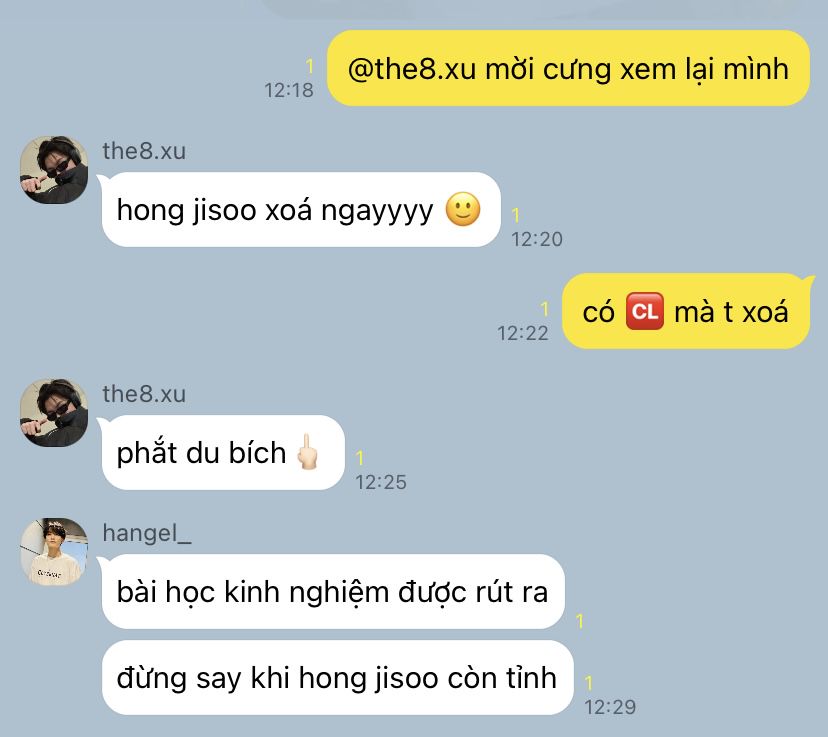828x737 pixels.
Task: Tap the smiley face emoji
Action: [463, 209]
